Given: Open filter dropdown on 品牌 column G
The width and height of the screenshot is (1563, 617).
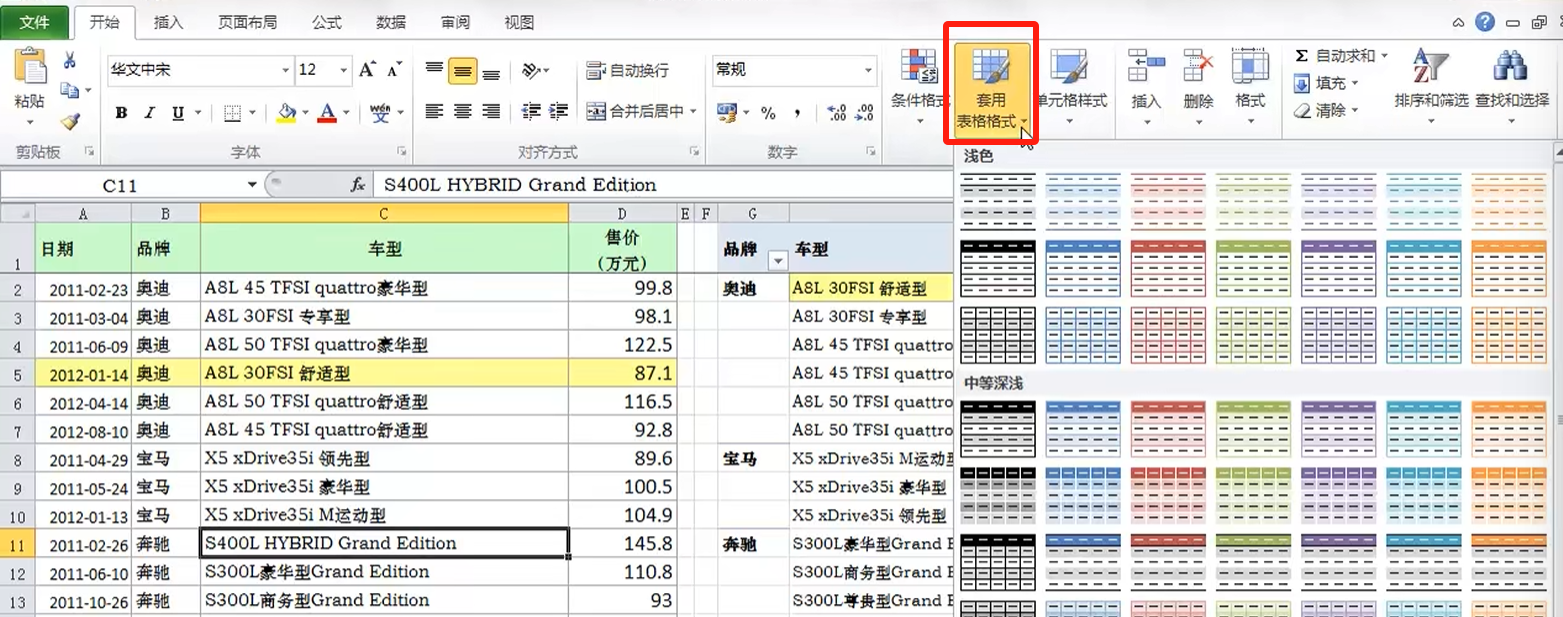Looking at the screenshot, I should (x=779, y=260).
